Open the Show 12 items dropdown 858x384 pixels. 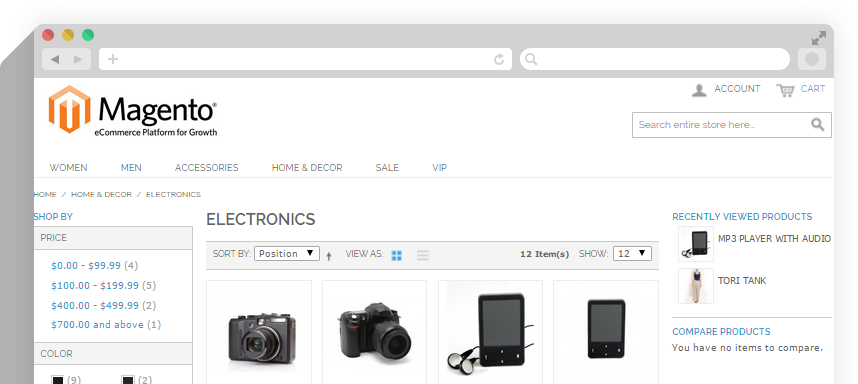(632, 253)
